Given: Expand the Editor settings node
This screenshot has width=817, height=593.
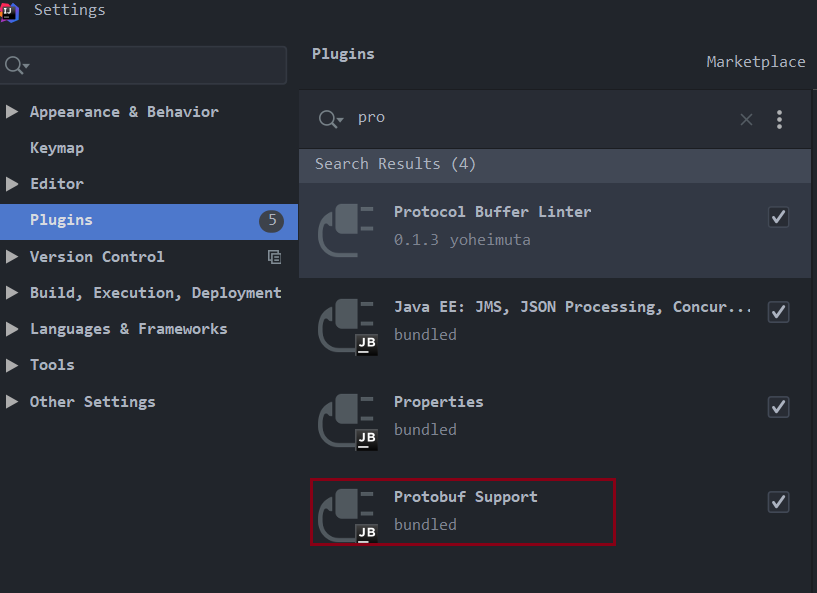Looking at the screenshot, I should [x=12, y=184].
